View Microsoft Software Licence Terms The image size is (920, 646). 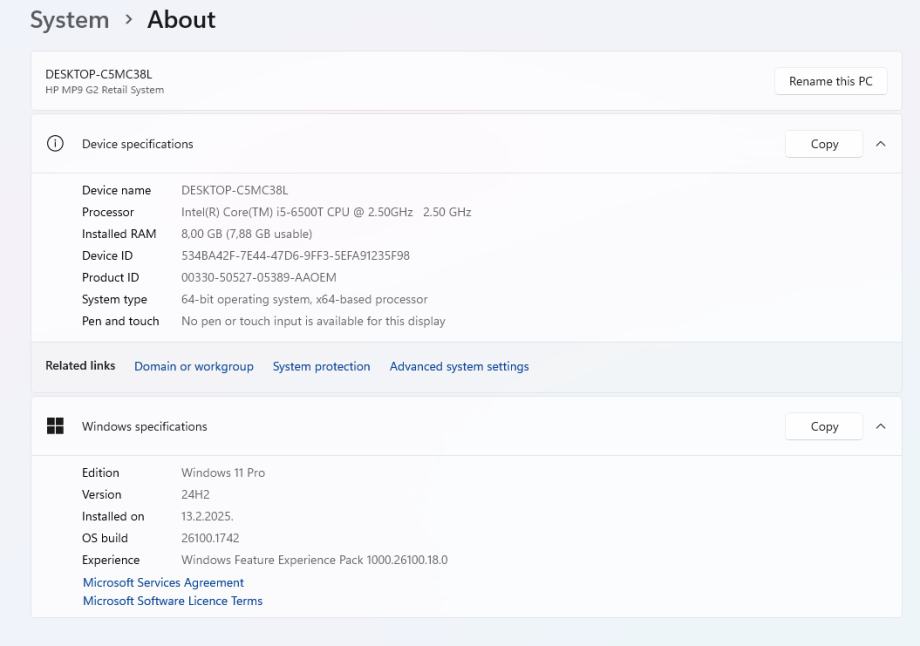click(172, 601)
